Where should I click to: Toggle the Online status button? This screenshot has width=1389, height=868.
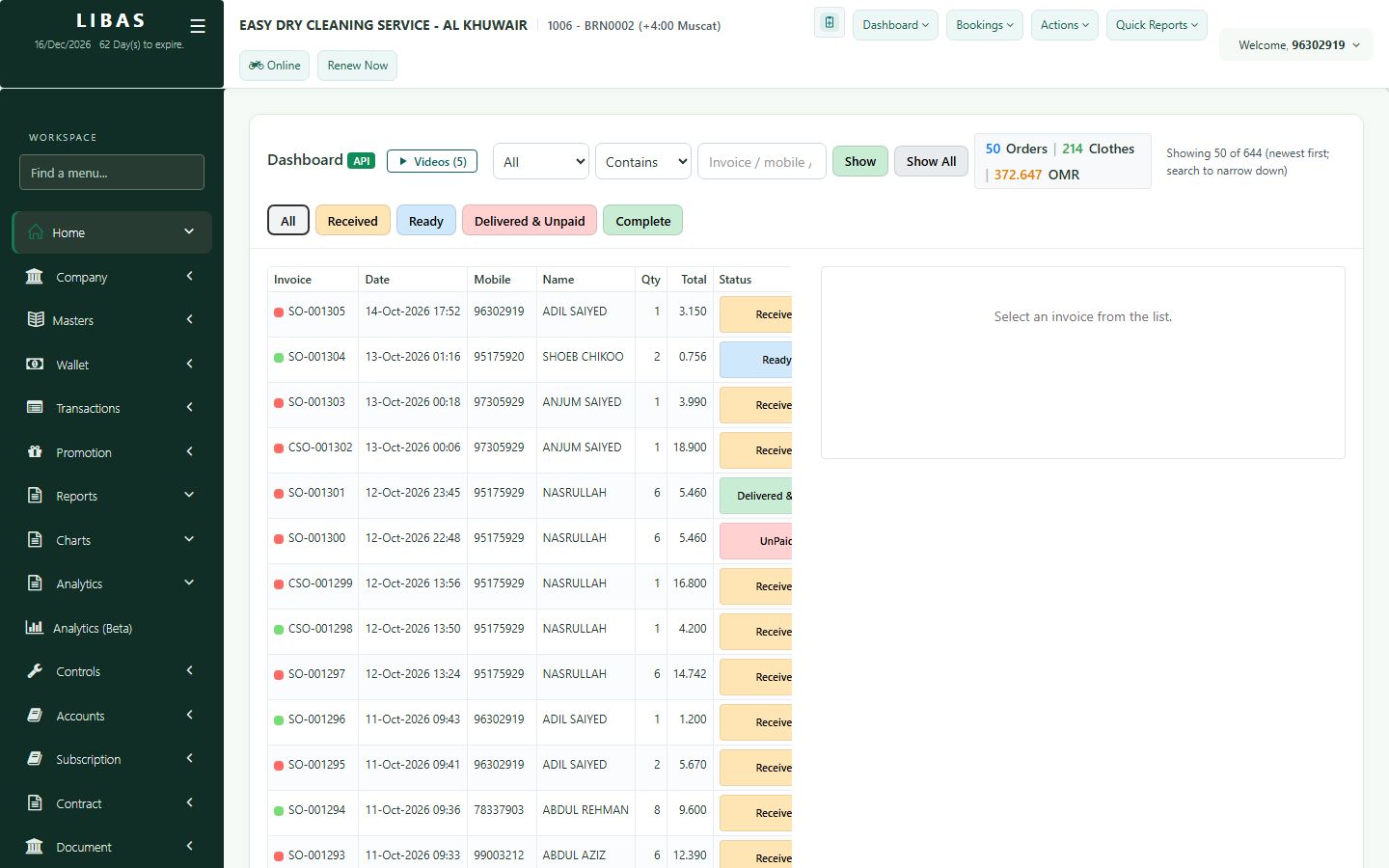pos(275,66)
